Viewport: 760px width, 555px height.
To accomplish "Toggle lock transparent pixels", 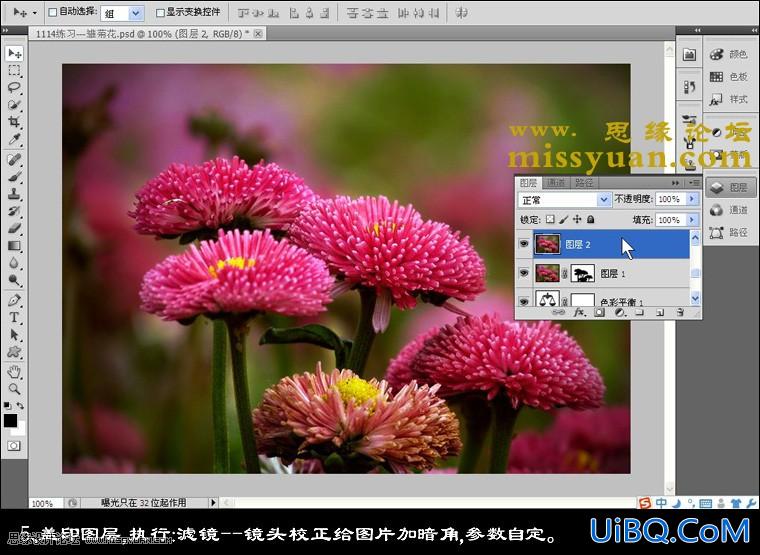I will [x=550, y=220].
